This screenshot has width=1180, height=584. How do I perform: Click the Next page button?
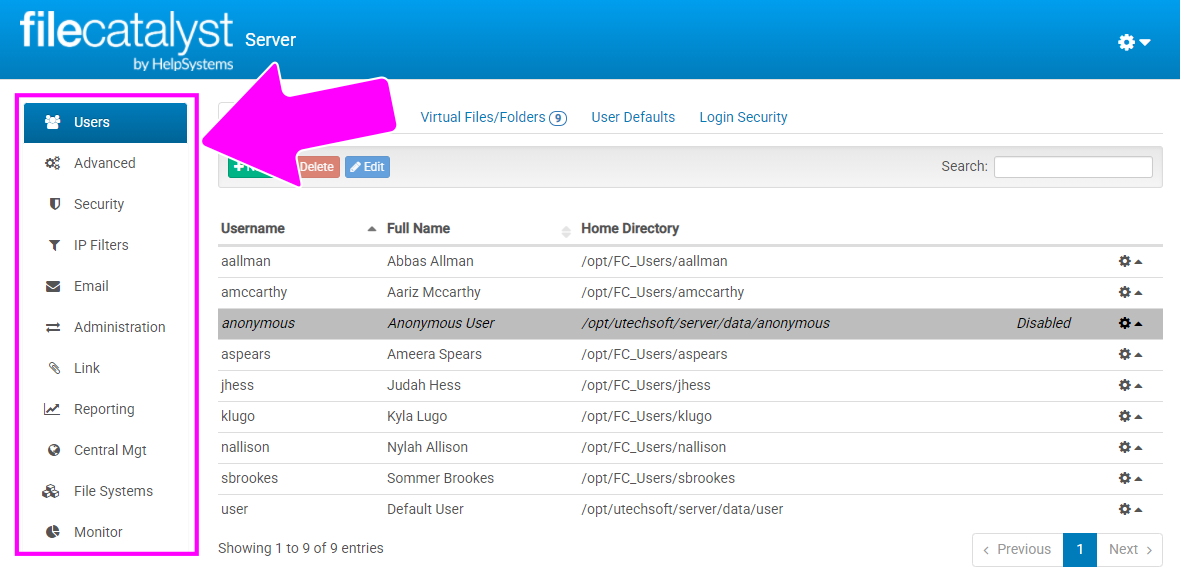[1130, 549]
